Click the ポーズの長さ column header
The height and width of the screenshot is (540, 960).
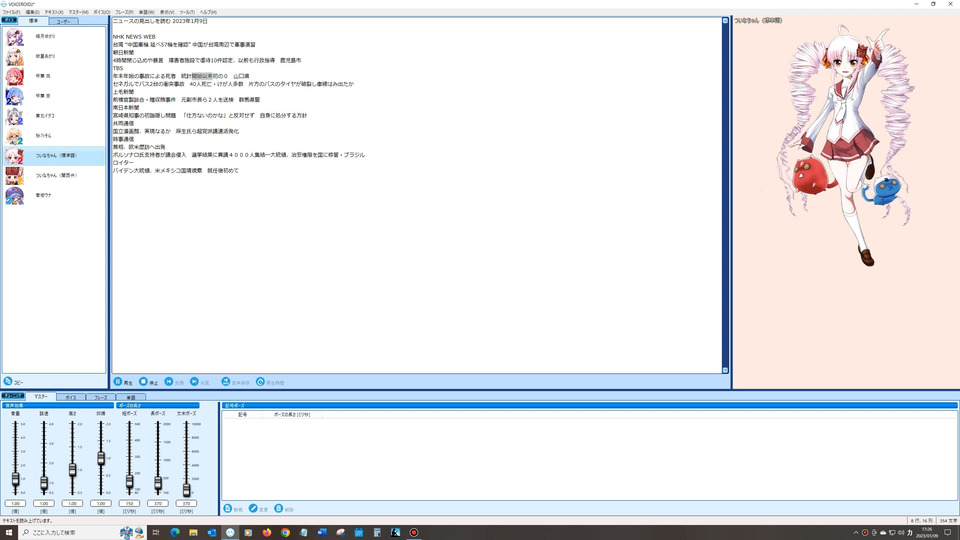click(x=292, y=414)
